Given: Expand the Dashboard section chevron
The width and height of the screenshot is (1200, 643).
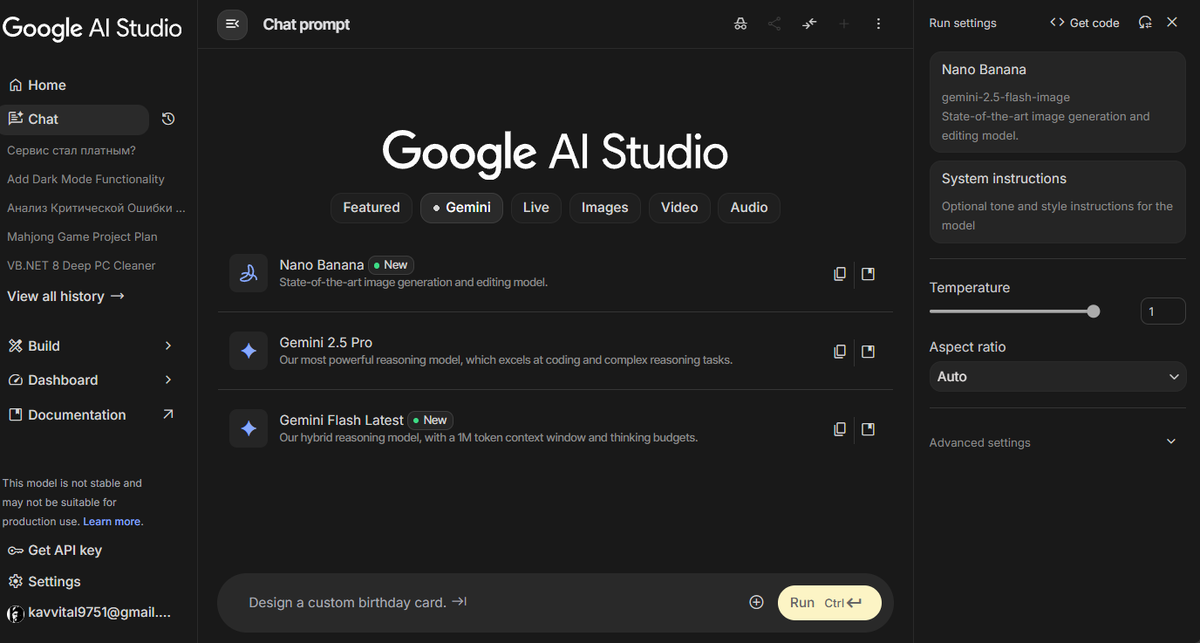Looking at the screenshot, I should click(x=168, y=380).
